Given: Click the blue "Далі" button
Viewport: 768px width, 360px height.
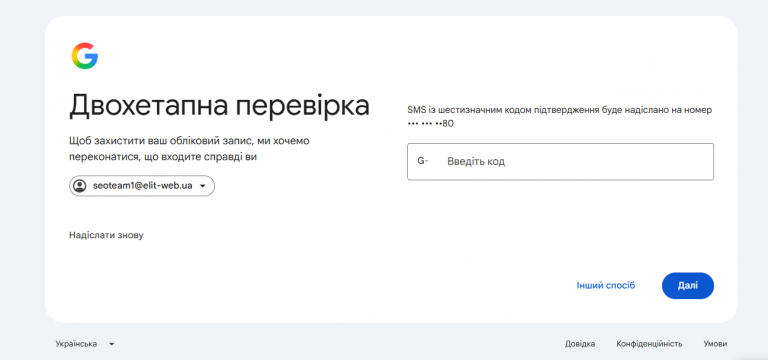Looking at the screenshot, I should pos(688,286).
